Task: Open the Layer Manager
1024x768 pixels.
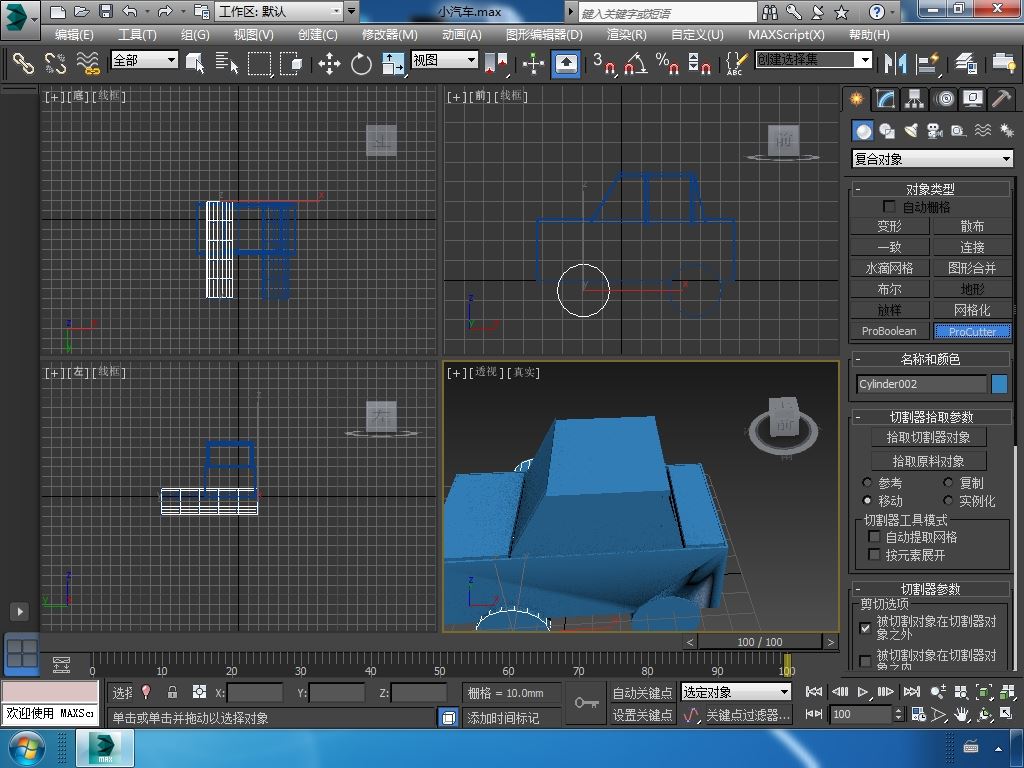Action: 965,63
